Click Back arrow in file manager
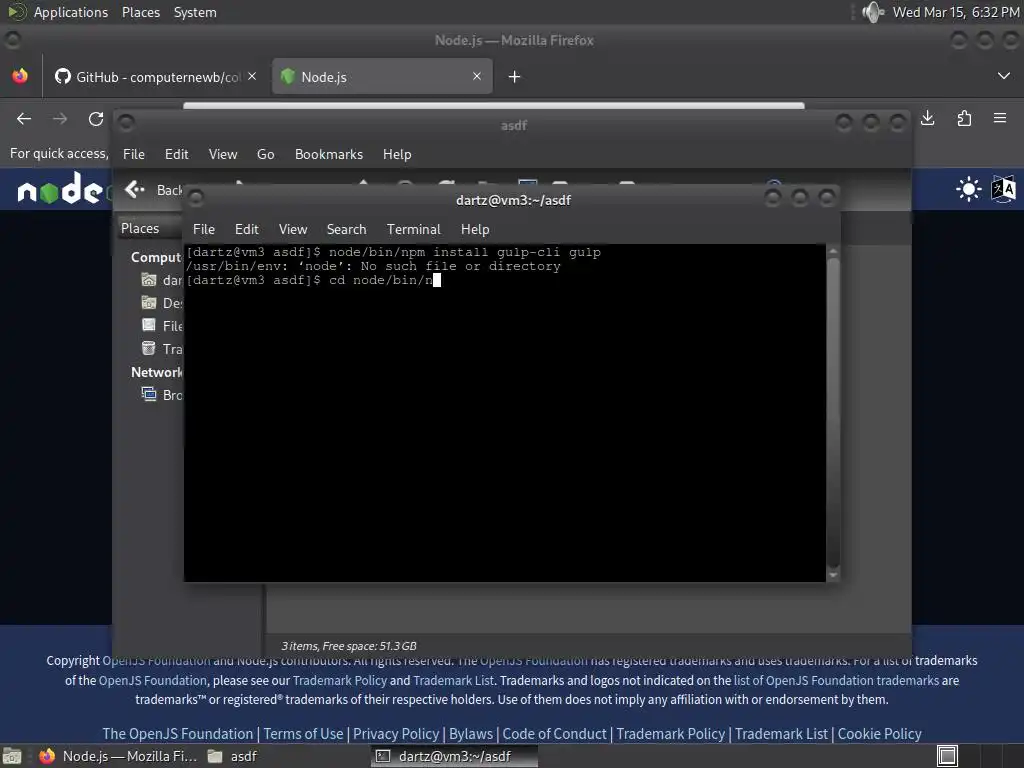 [x=135, y=189]
